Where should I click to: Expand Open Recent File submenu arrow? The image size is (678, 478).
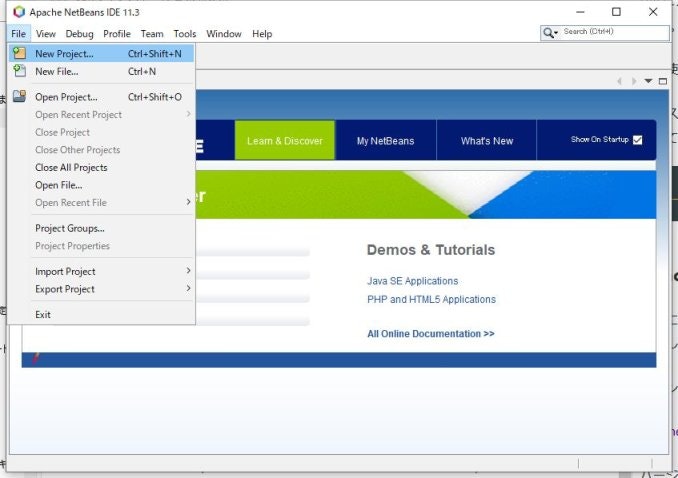click(188, 202)
